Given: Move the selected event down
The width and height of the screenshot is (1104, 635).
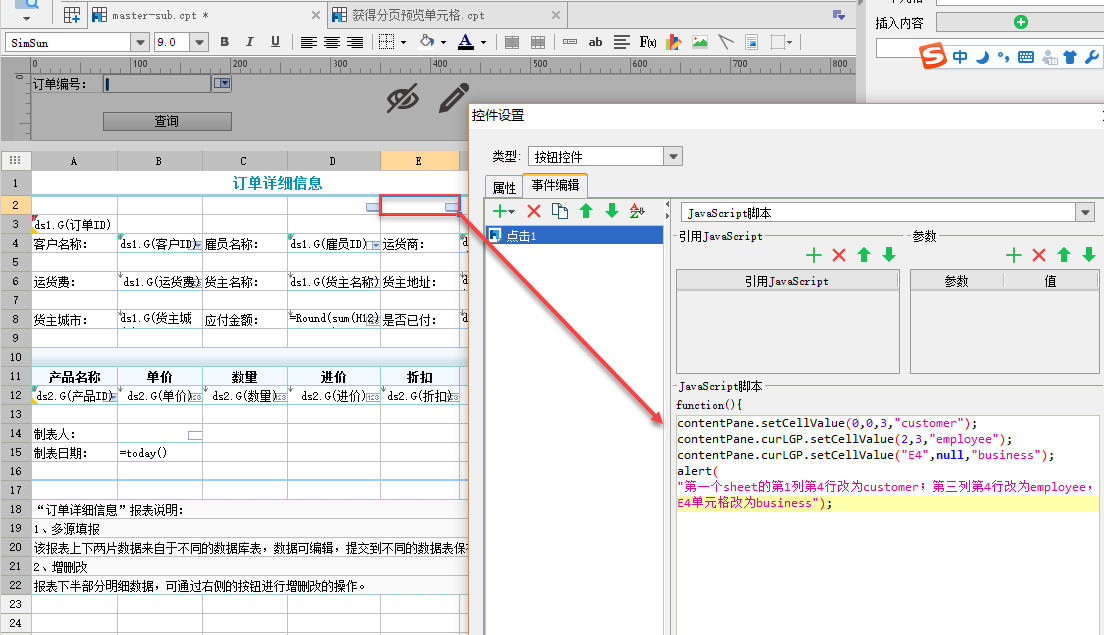Looking at the screenshot, I should point(612,211).
